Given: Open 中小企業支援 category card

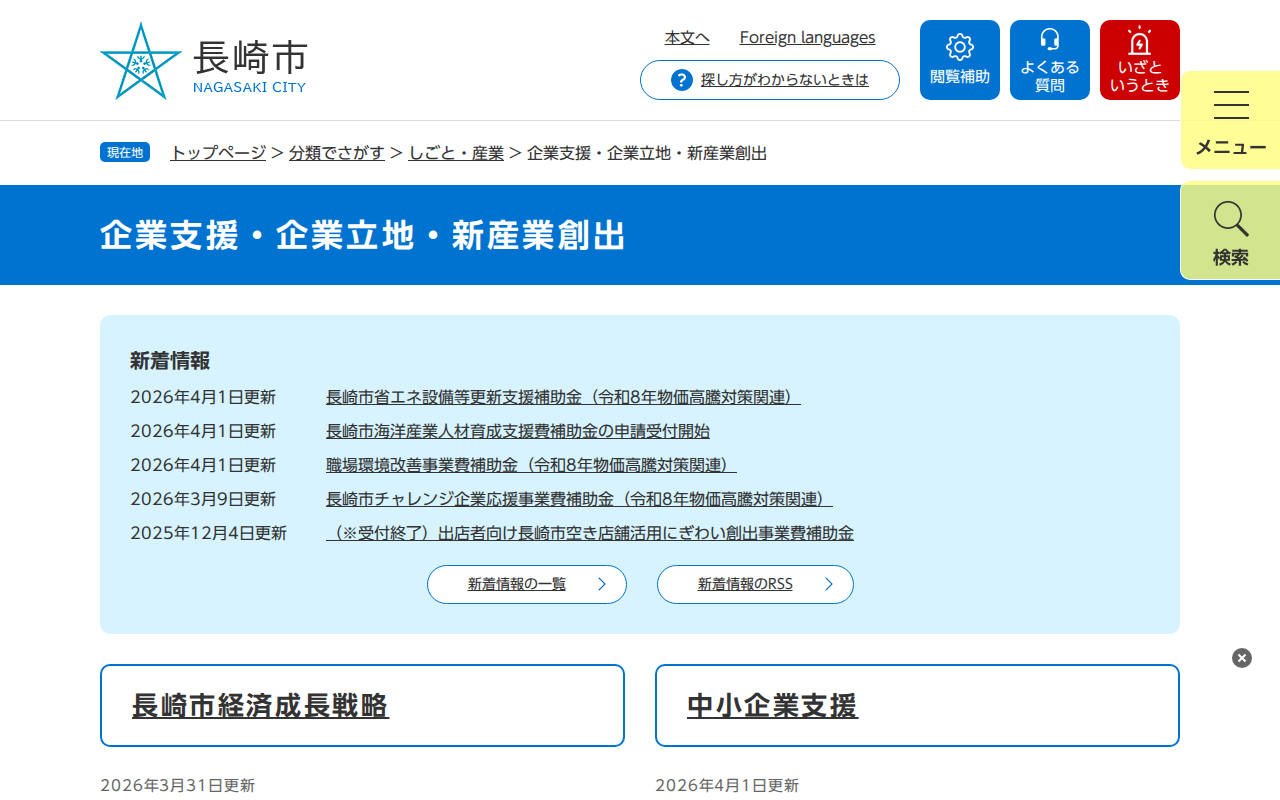Looking at the screenshot, I should (917, 706).
